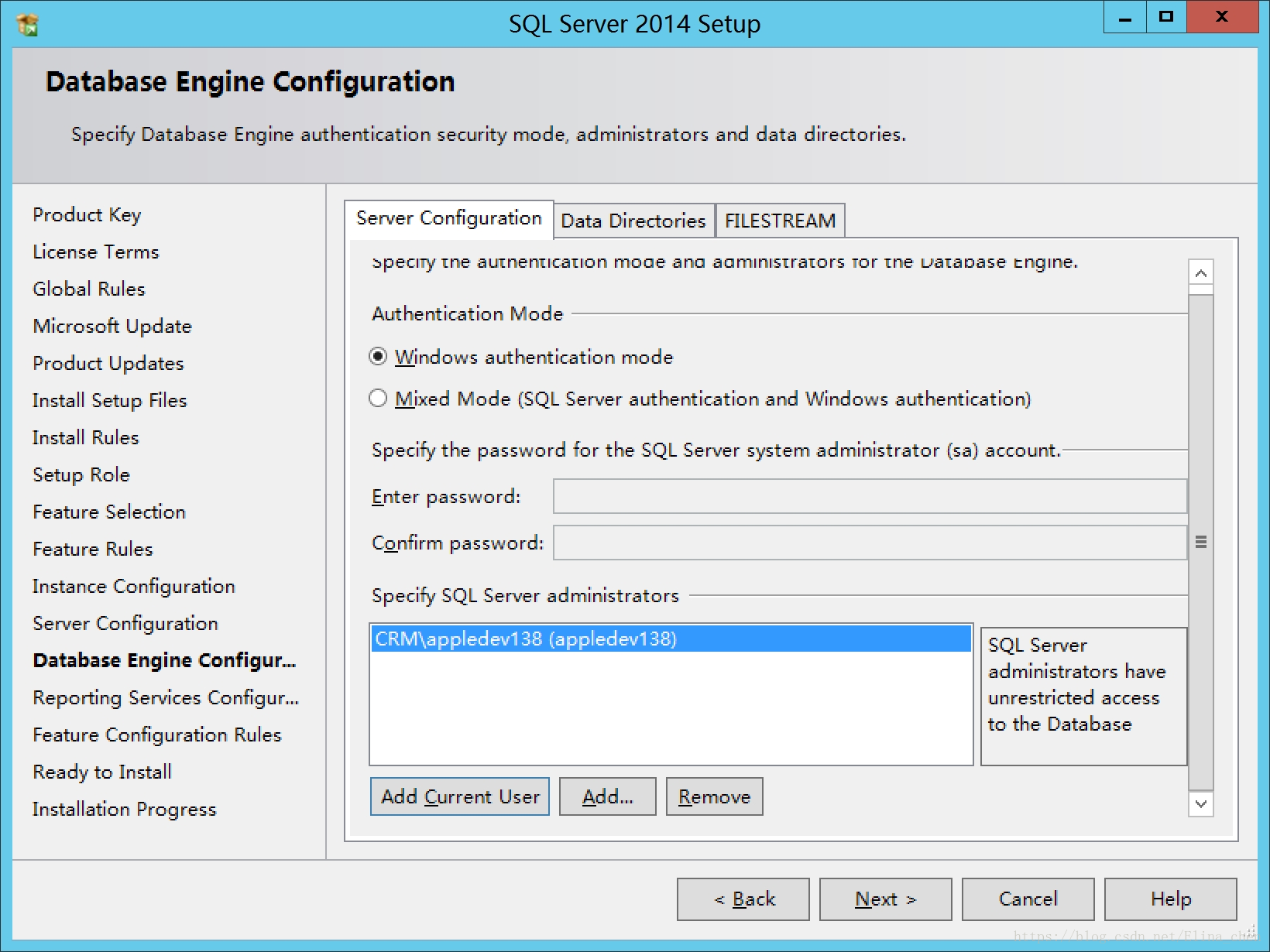Click the Enter password field

(870, 496)
